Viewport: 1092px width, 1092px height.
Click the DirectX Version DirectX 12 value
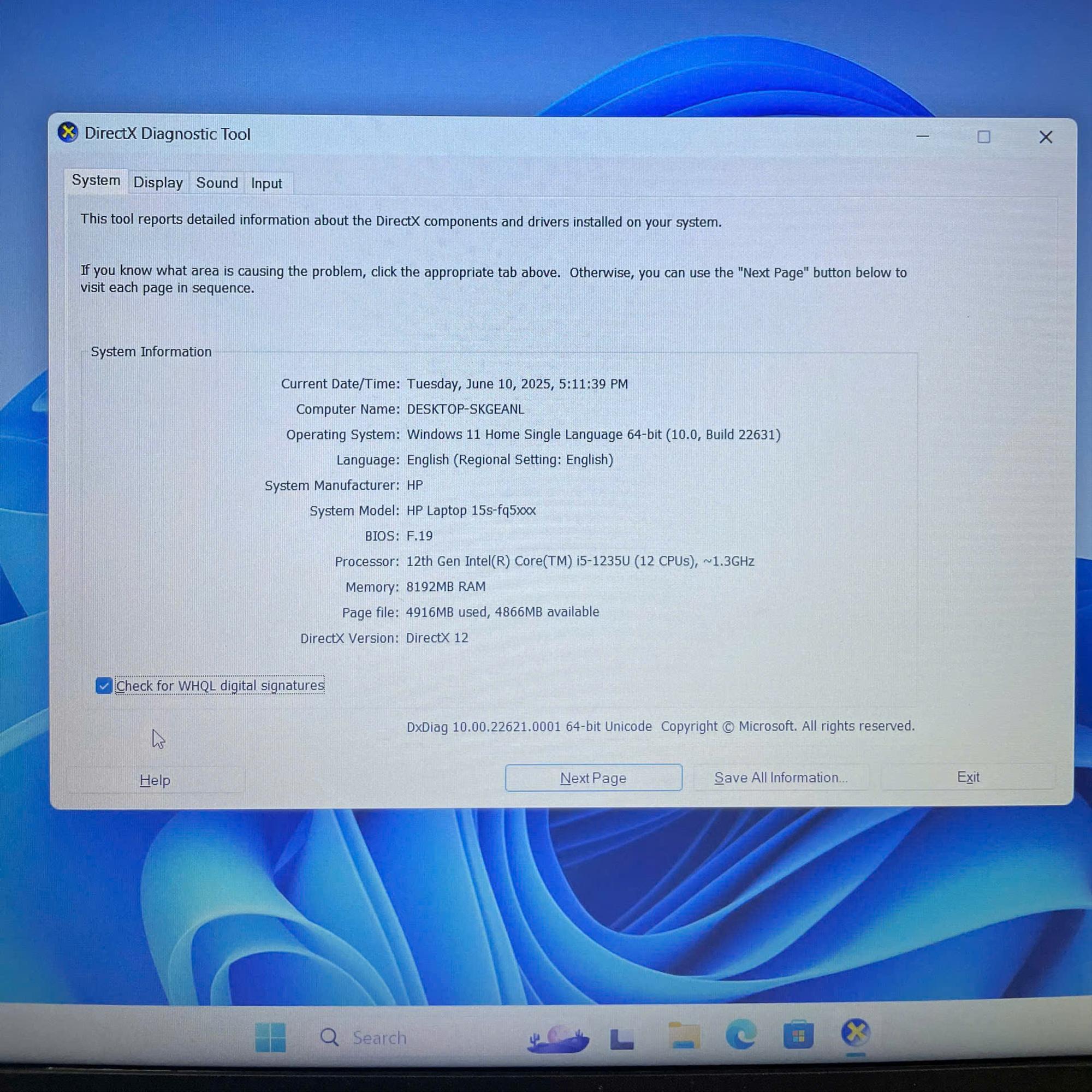click(x=437, y=638)
